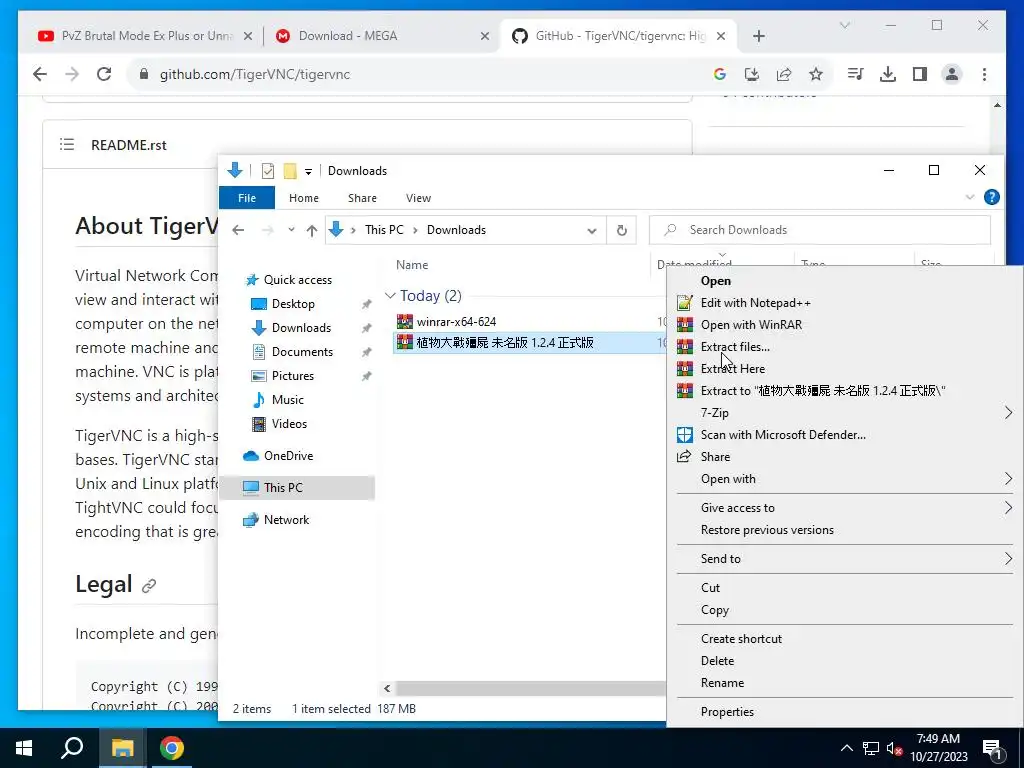Screen dimensions: 1024x768
Task: Toggle Chrome side panel icon
Action: 920,74
